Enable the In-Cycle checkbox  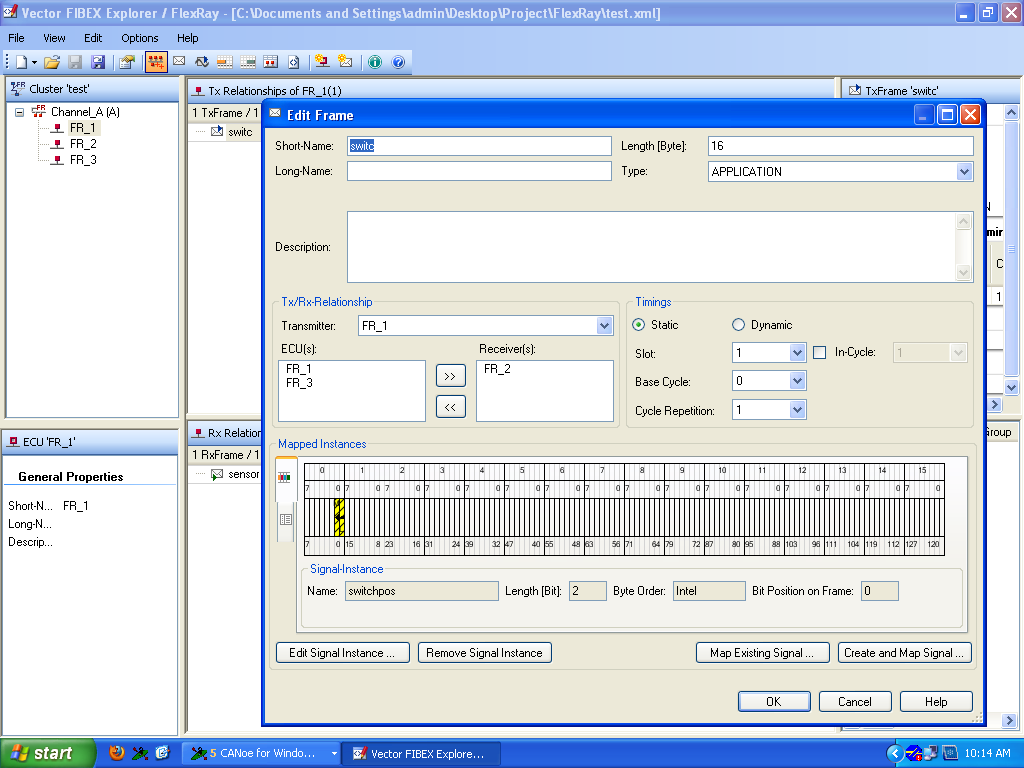(x=820, y=353)
